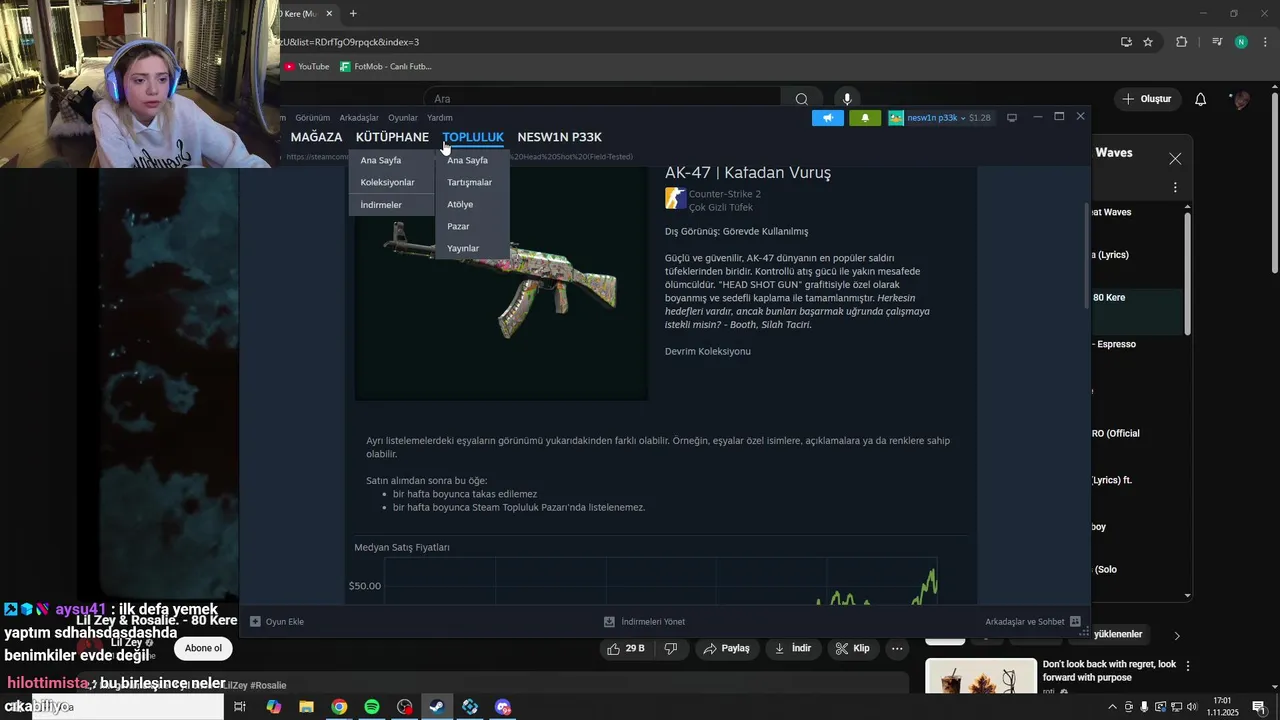Open KÜTÜPHANE tab in Steam
Viewport: 1280px width, 720px height.
(392, 137)
